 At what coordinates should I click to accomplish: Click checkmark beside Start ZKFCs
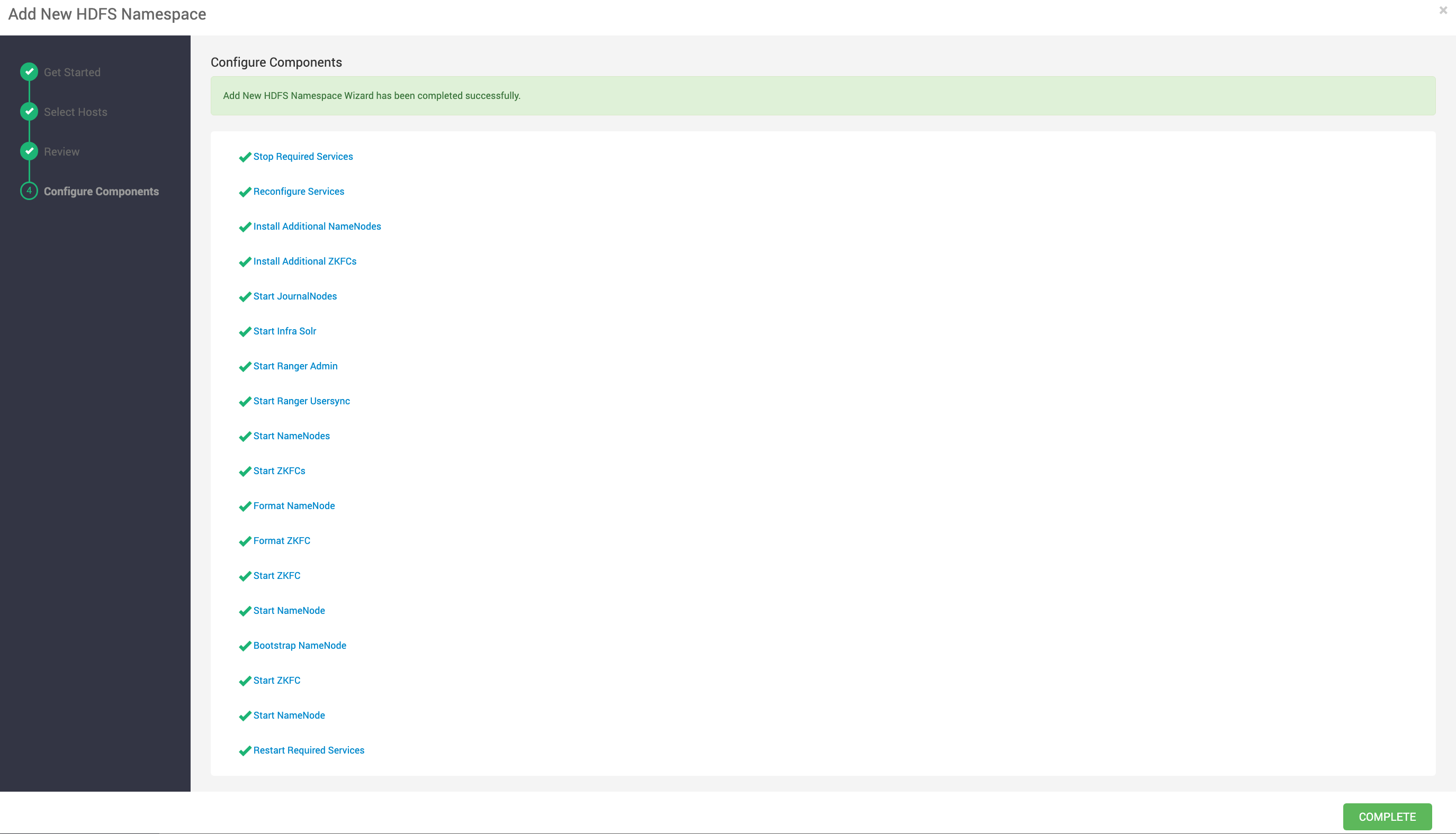pyautogui.click(x=245, y=472)
